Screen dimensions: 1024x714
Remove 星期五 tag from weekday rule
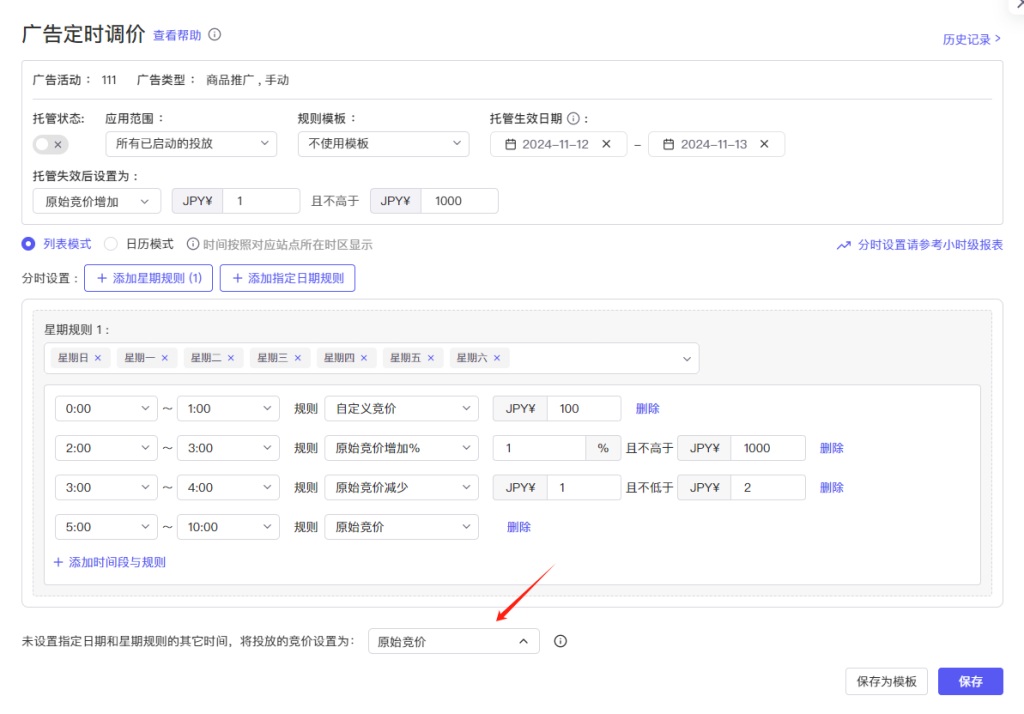(x=431, y=358)
